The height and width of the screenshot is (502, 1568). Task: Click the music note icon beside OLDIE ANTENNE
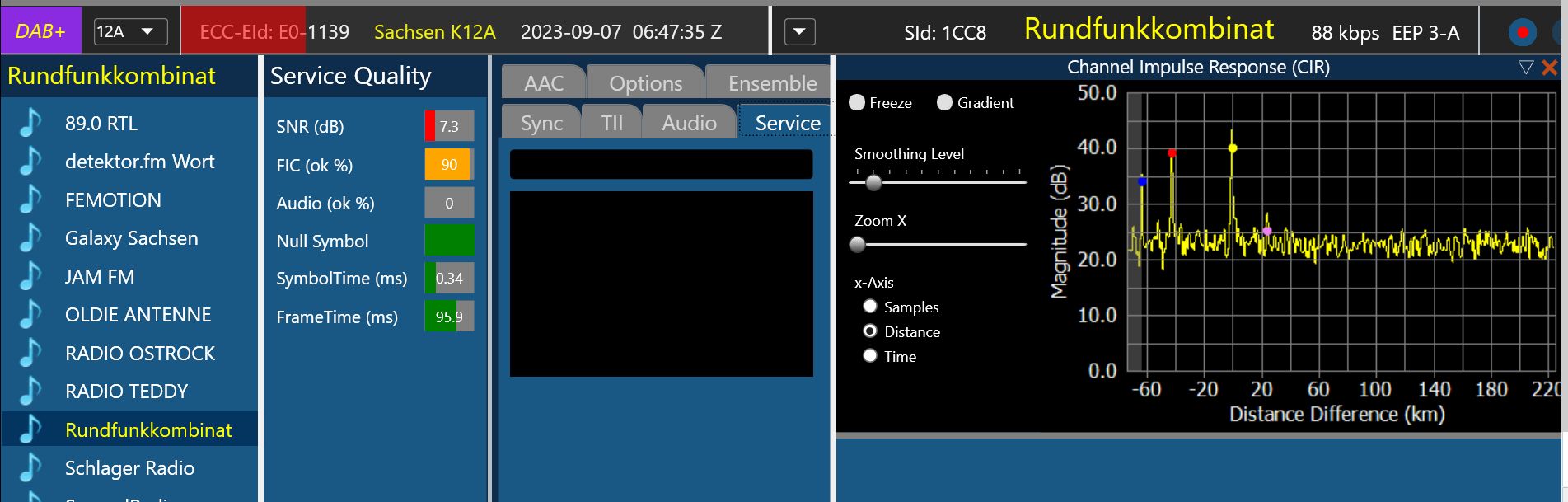[30, 315]
